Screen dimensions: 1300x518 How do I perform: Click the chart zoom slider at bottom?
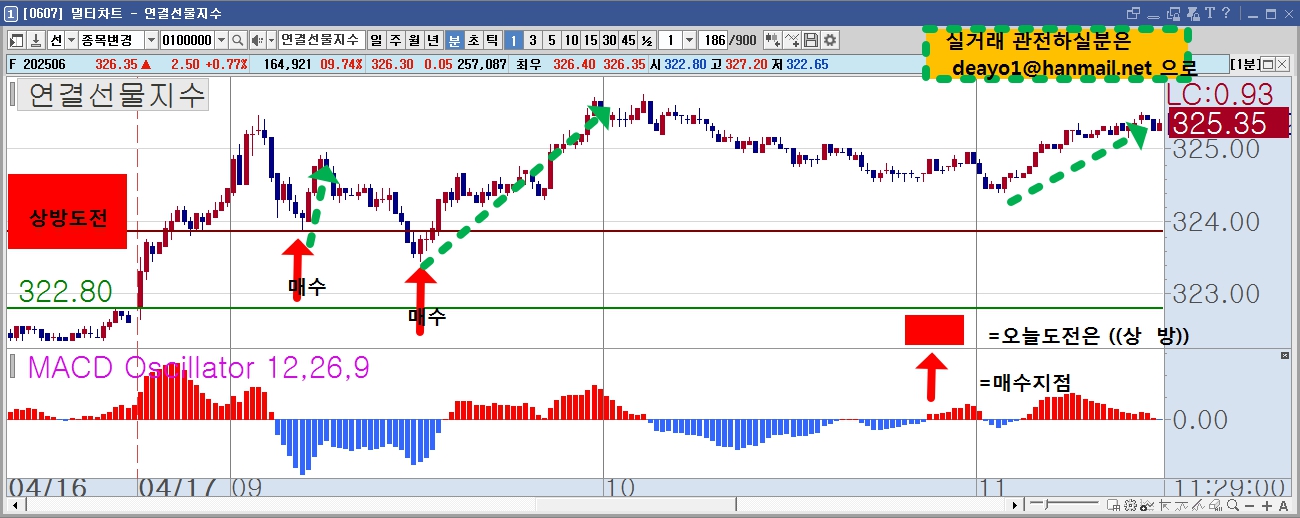(1046, 505)
